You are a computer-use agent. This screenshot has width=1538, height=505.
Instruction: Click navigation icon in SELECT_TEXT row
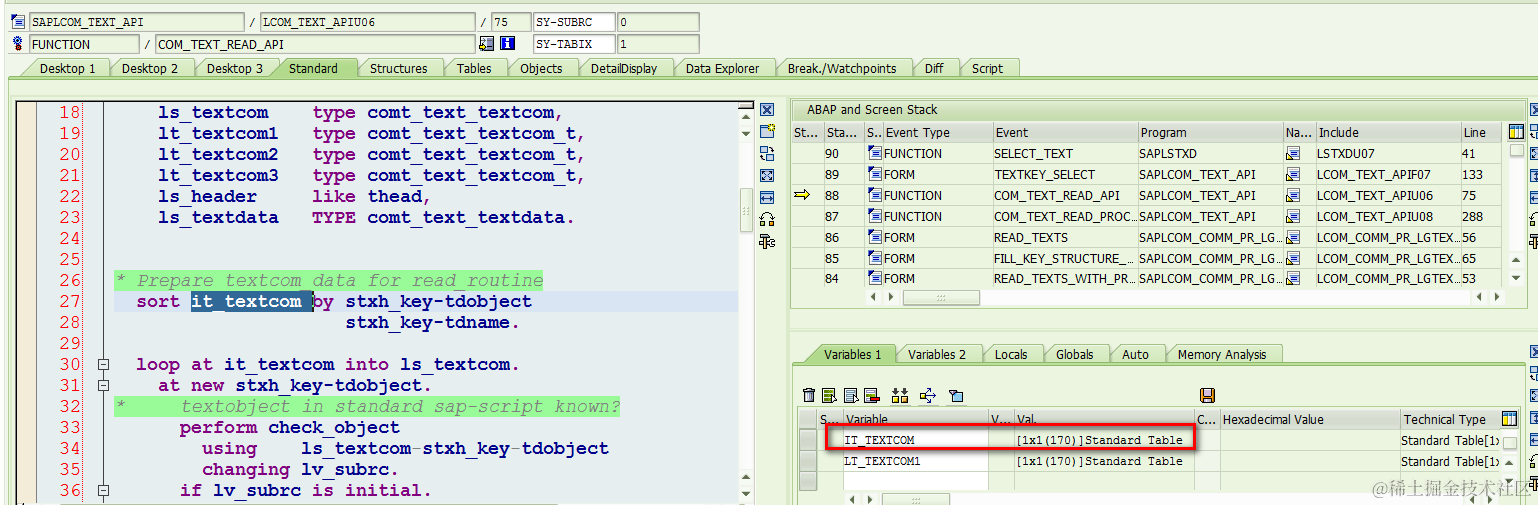(1293, 154)
